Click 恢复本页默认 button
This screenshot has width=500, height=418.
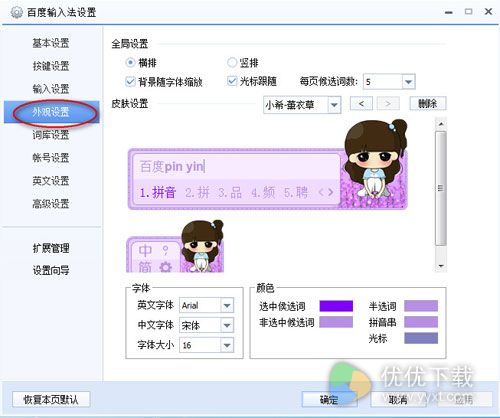(x=51, y=399)
